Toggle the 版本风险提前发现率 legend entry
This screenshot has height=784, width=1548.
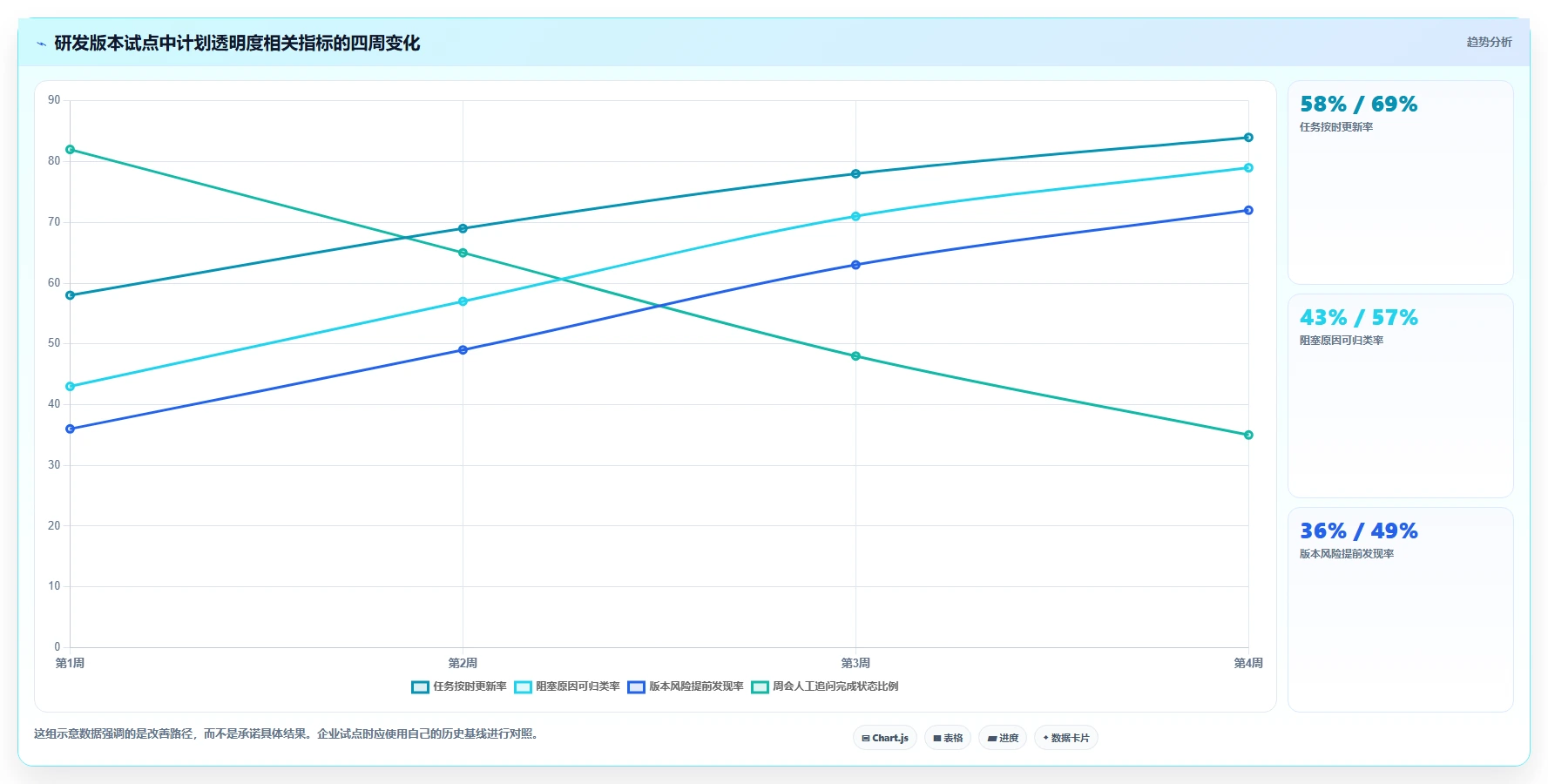pos(686,686)
